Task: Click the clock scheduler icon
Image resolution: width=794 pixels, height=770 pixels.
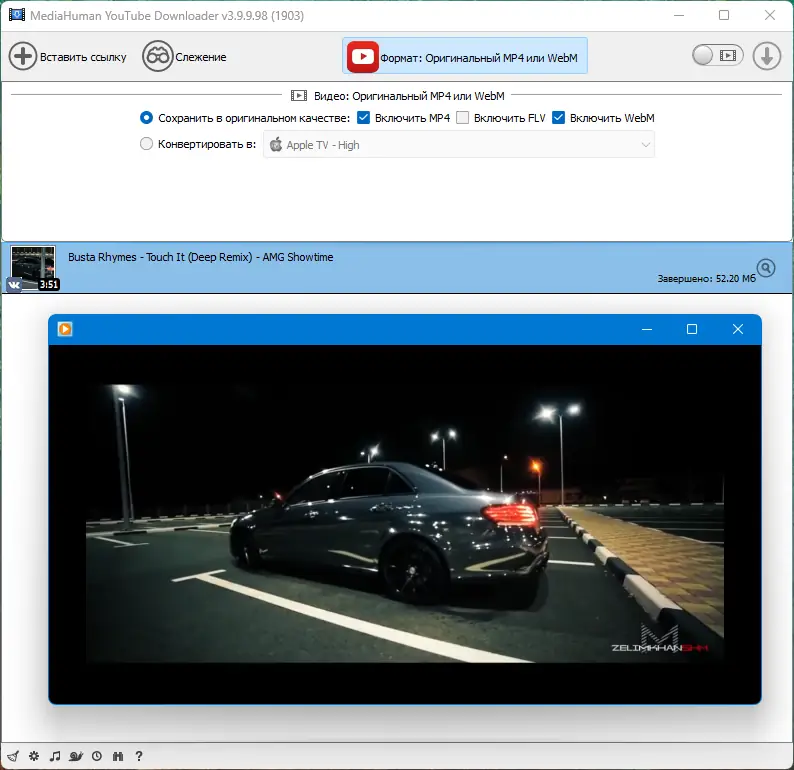Action: point(97,756)
